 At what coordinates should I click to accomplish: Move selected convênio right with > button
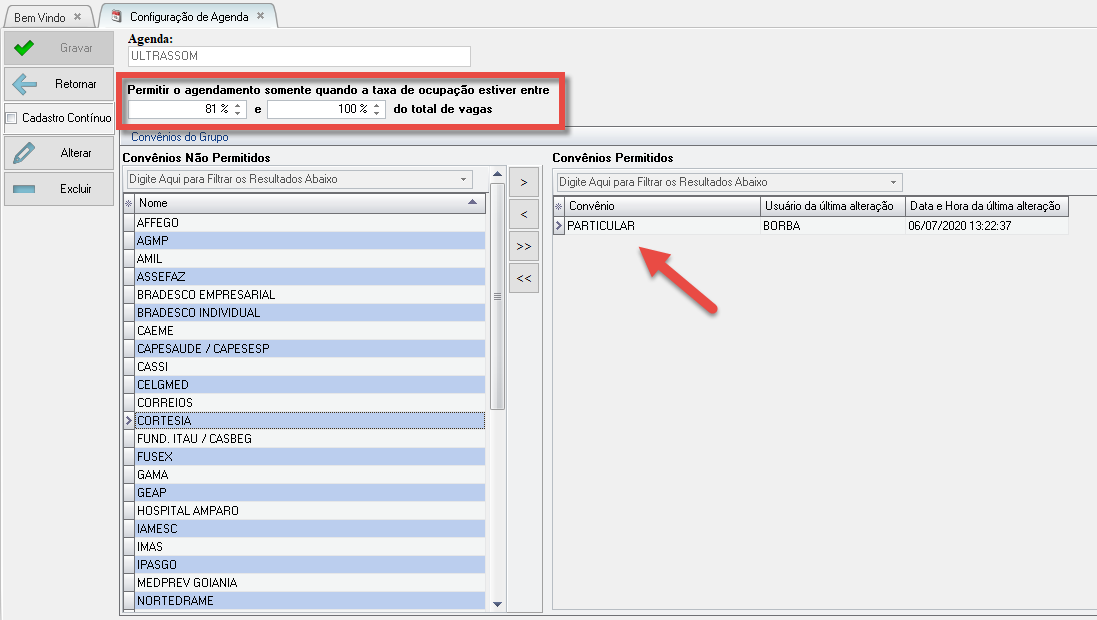[x=523, y=183]
